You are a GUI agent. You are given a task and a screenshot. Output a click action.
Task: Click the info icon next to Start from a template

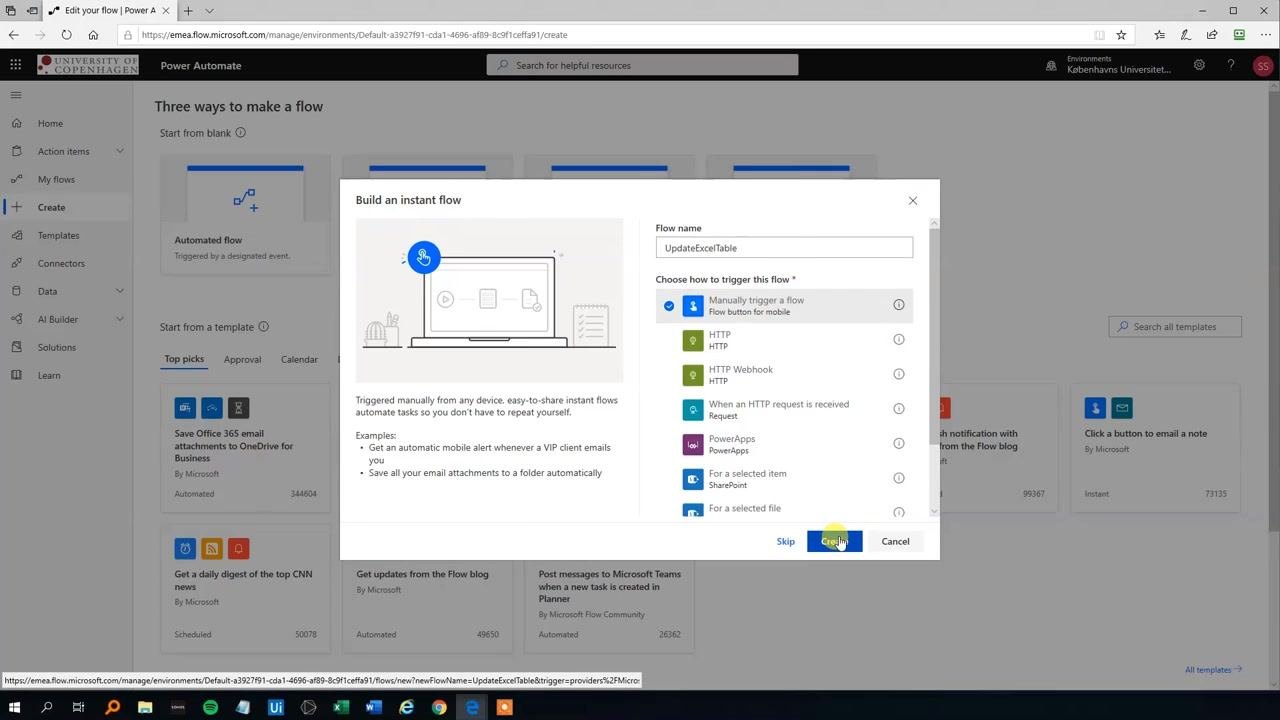tap(263, 327)
